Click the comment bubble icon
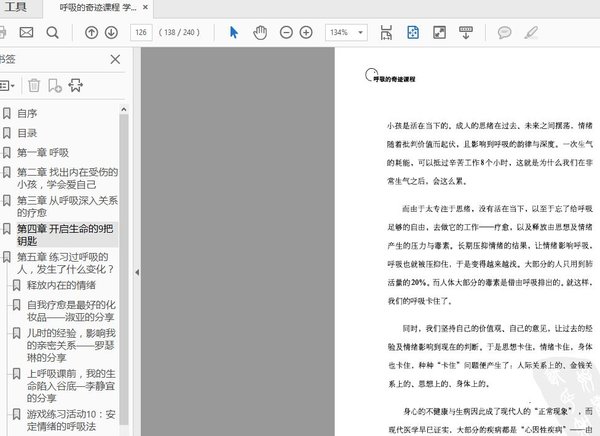Viewport: 600px width, 436px height. coord(505,33)
